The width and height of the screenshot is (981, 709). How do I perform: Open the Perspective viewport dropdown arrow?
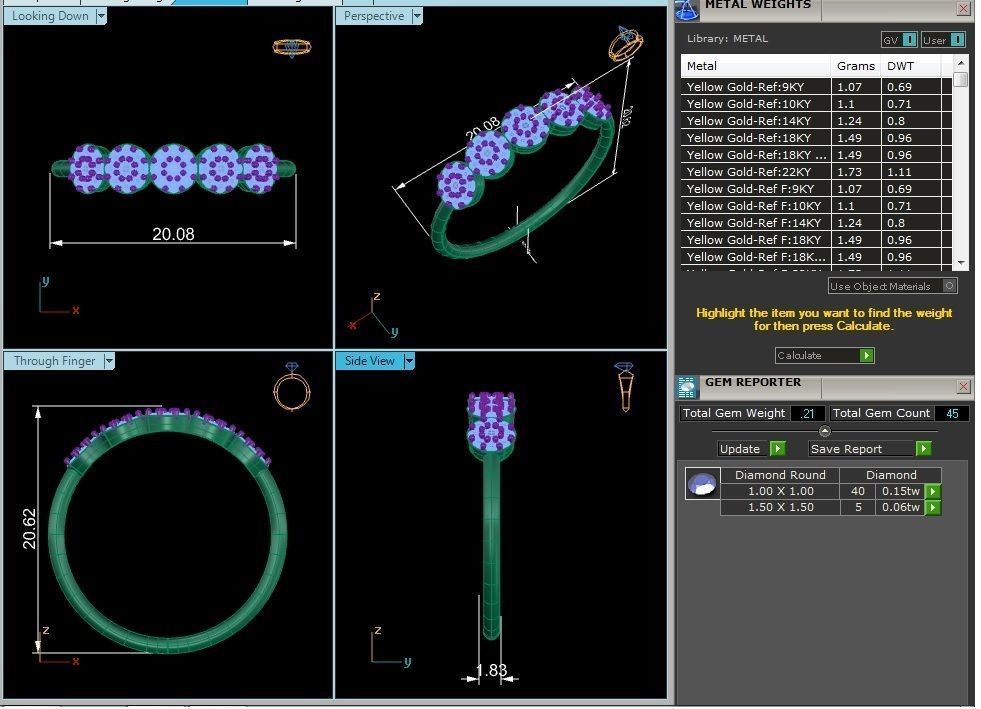417,16
